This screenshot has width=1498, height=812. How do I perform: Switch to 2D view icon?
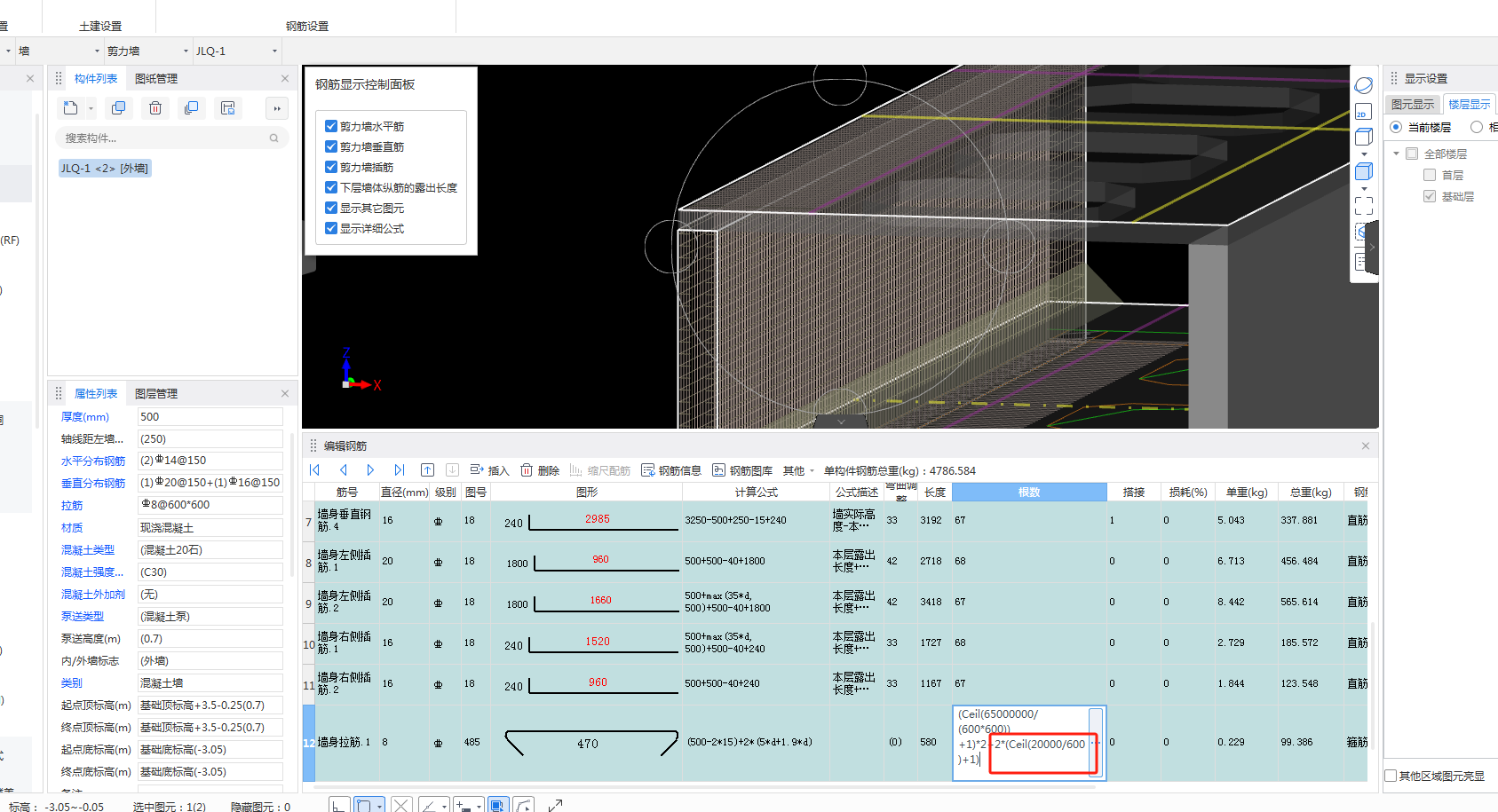1364,112
